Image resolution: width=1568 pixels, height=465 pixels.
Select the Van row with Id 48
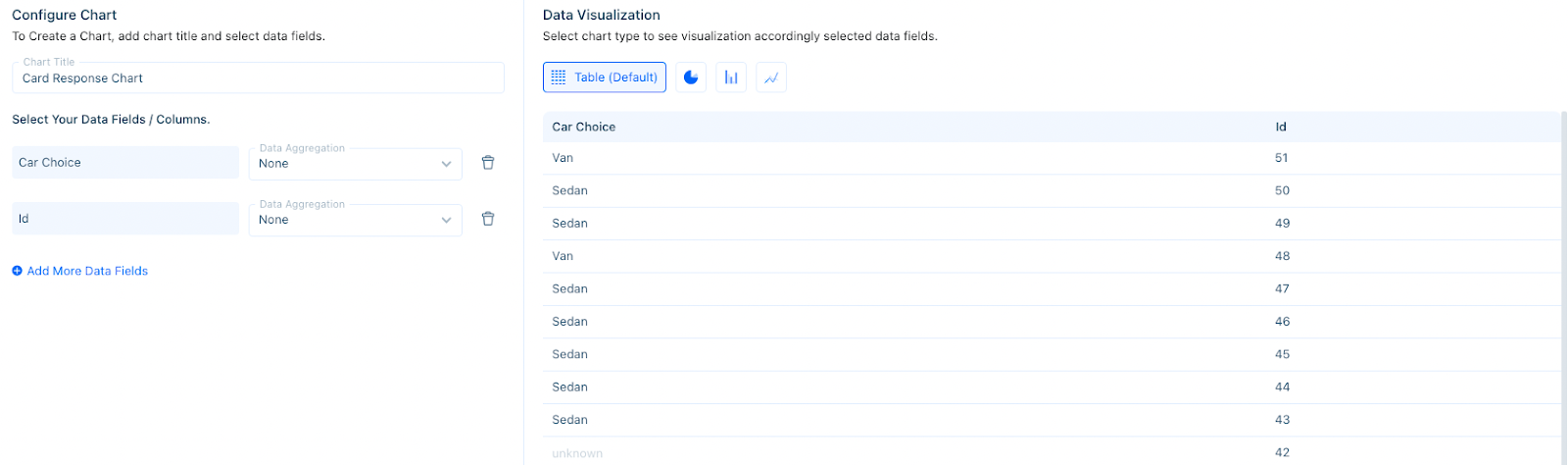point(1052,256)
